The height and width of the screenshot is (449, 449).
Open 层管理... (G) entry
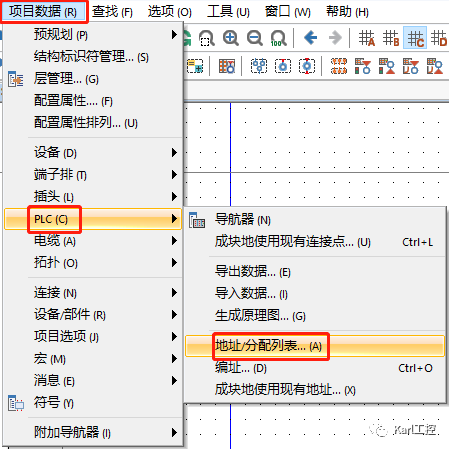click(93, 79)
